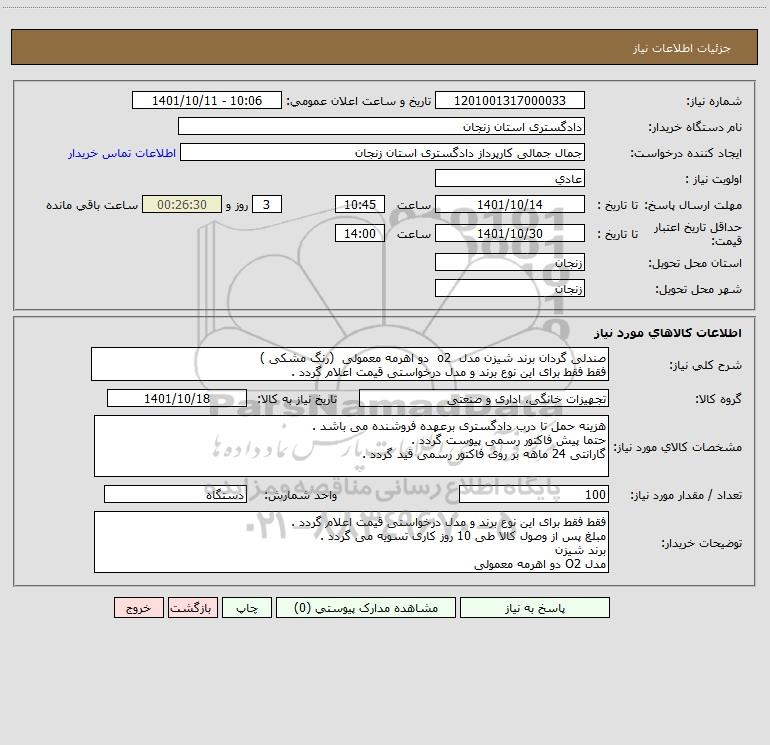
Task: Click the unit field دستگاه
Action: pos(175,495)
